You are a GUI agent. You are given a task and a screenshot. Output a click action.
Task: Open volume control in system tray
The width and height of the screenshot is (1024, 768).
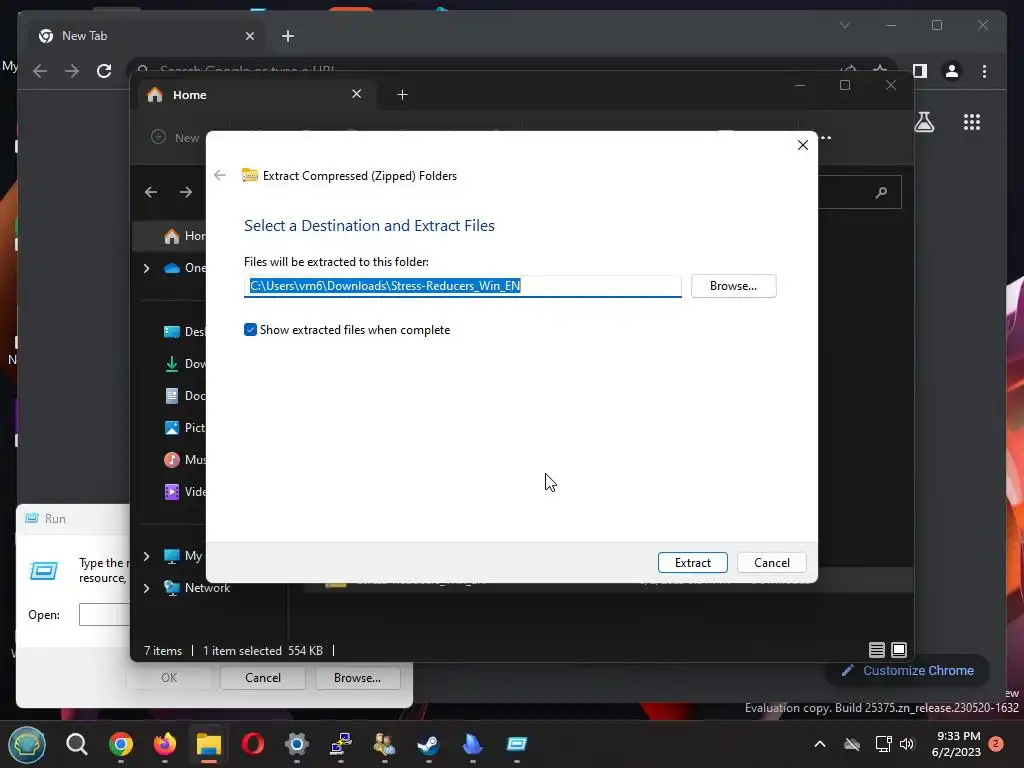point(906,744)
